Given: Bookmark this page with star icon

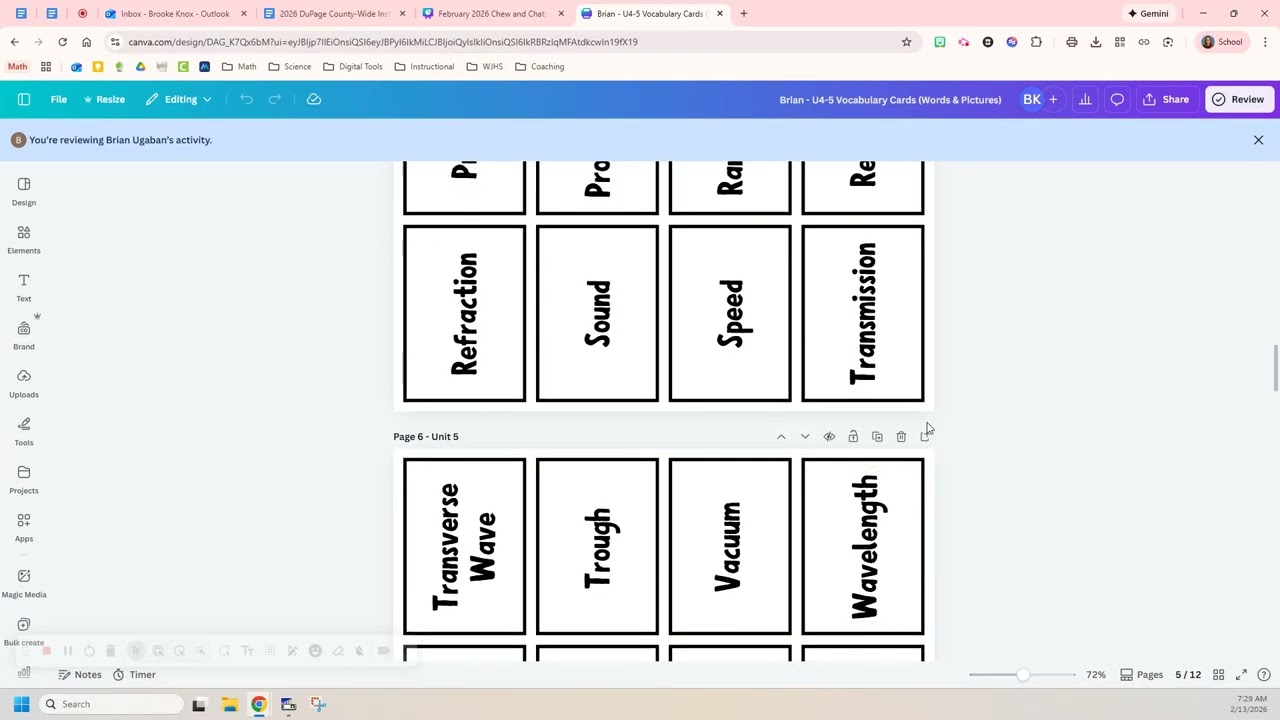Looking at the screenshot, I should (x=906, y=42).
